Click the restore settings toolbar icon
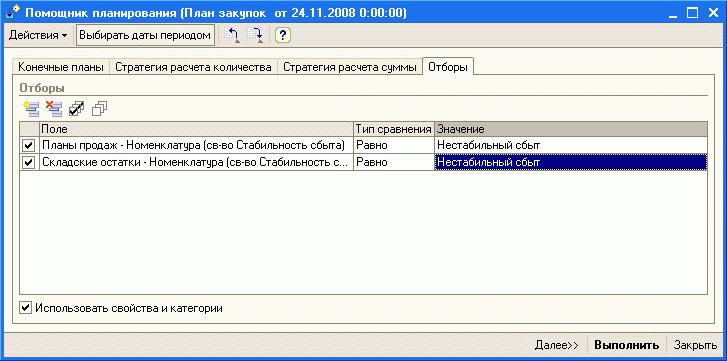The height and width of the screenshot is (361, 727). pos(232,35)
